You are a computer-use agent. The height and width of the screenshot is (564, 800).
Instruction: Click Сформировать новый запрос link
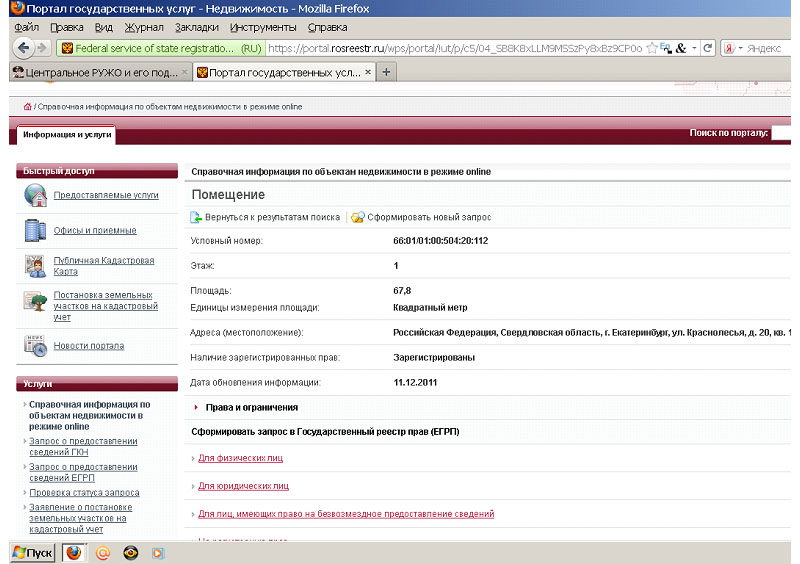[x=428, y=217]
